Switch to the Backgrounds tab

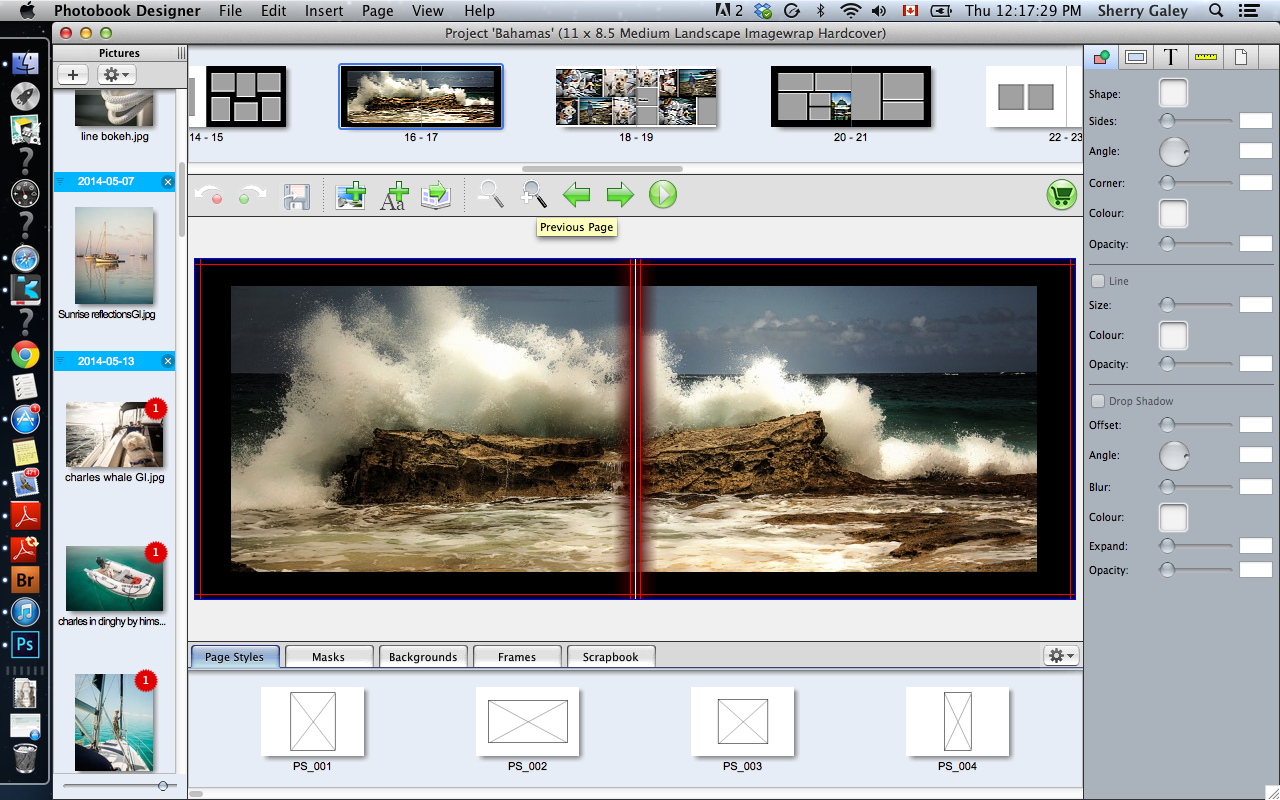click(423, 657)
